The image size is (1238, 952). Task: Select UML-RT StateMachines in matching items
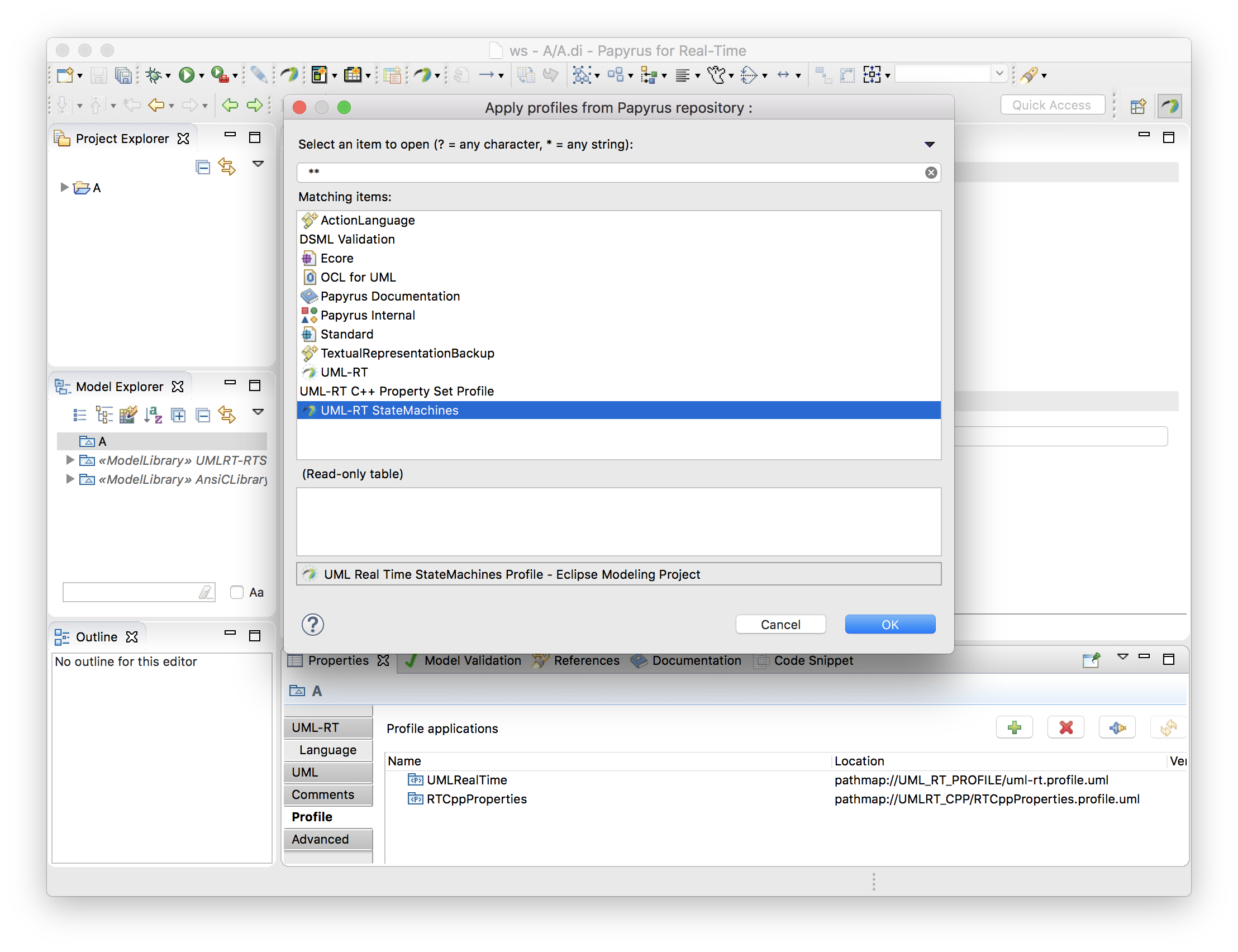[618, 410]
